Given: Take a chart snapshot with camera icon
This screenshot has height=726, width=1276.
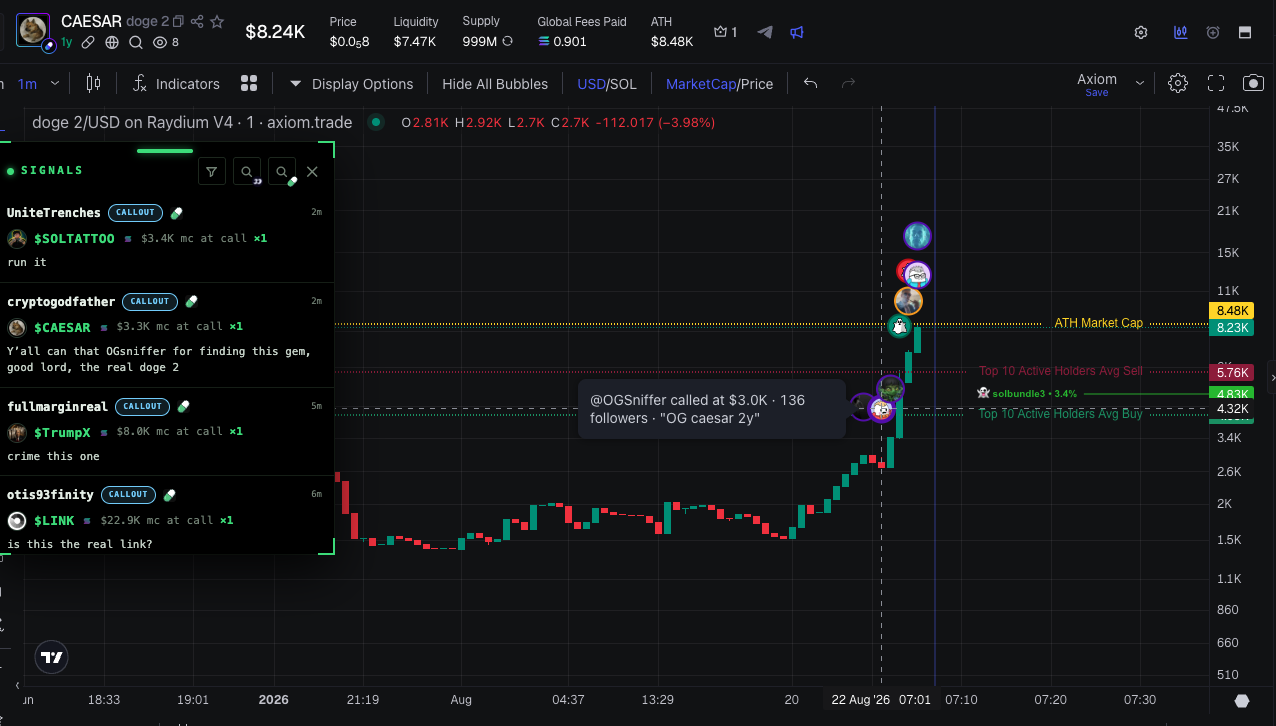Looking at the screenshot, I should [x=1253, y=84].
